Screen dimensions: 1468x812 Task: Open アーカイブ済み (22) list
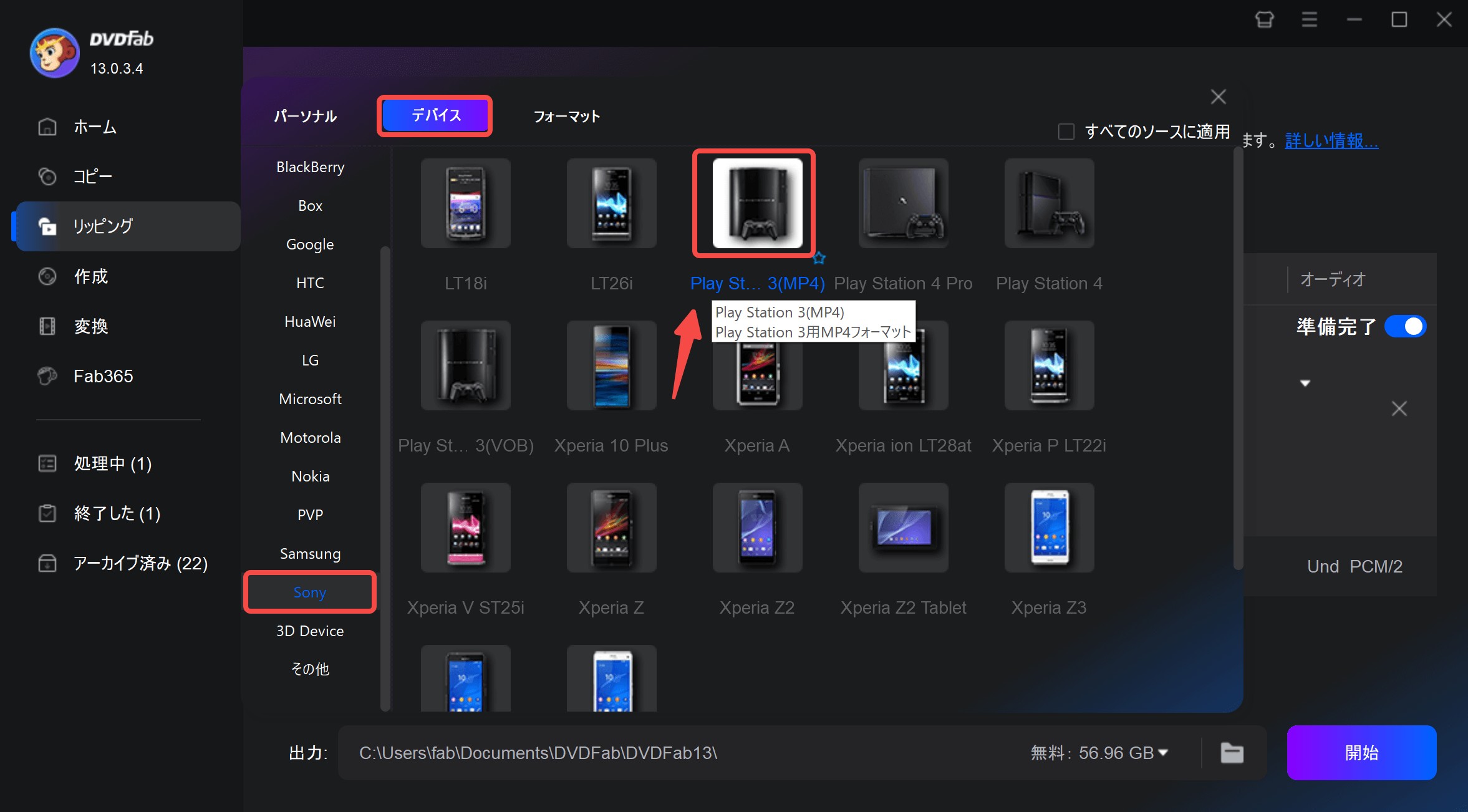coord(140,563)
